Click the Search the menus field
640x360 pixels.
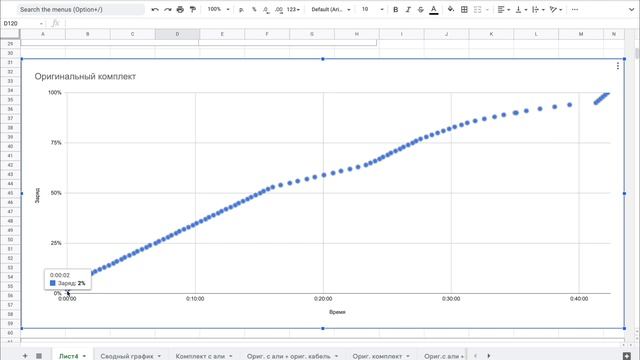tap(81, 9)
